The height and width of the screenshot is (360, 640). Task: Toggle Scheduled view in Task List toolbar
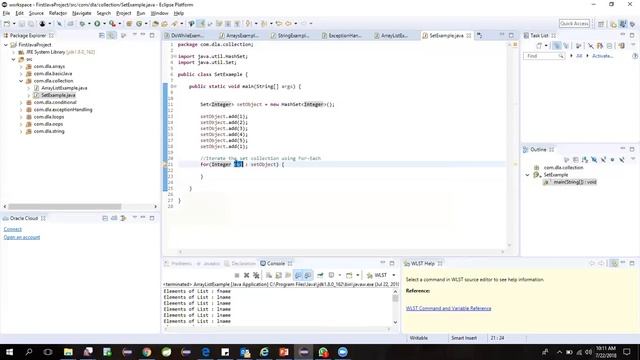pyautogui.click(x=566, y=46)
